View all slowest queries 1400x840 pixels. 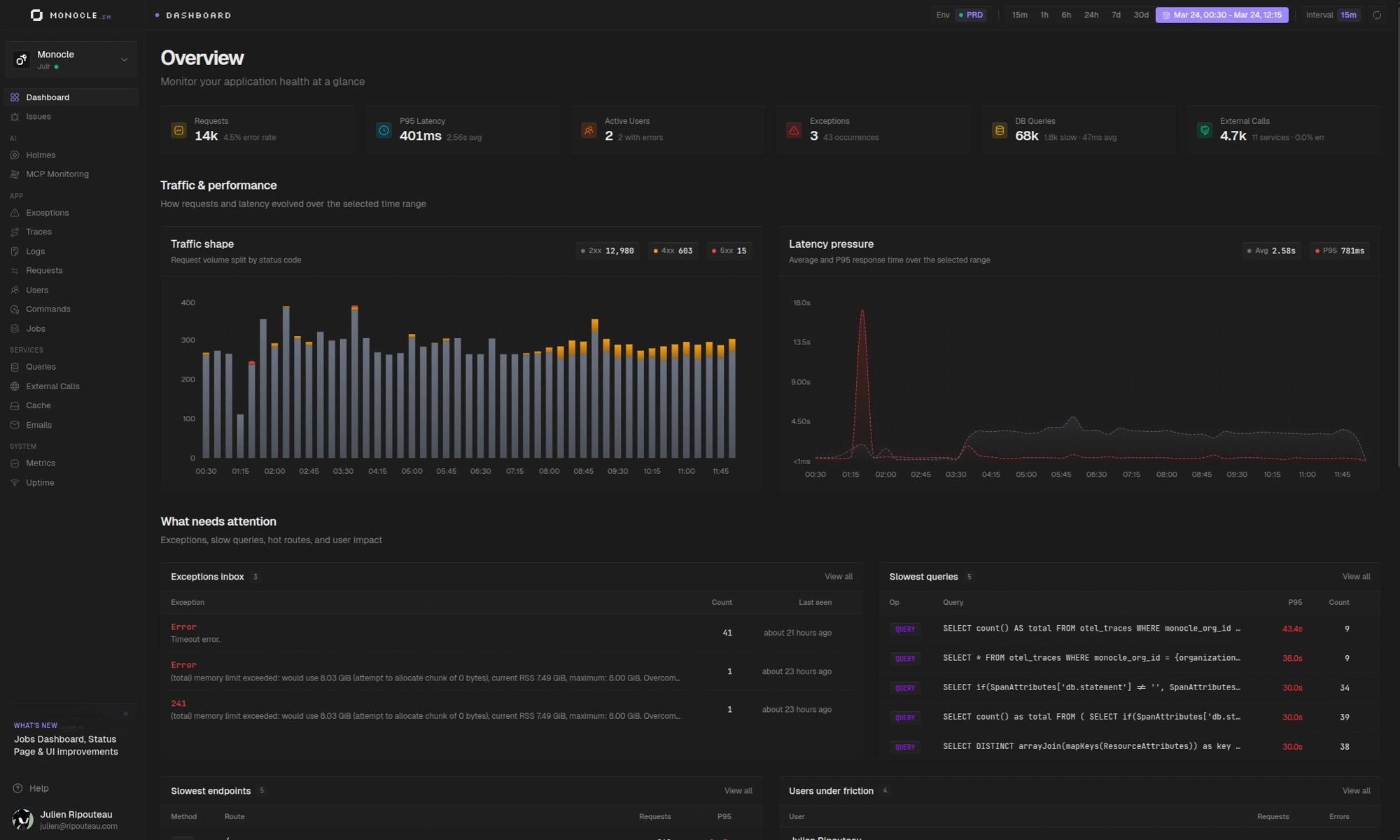tap(1355, 576)
